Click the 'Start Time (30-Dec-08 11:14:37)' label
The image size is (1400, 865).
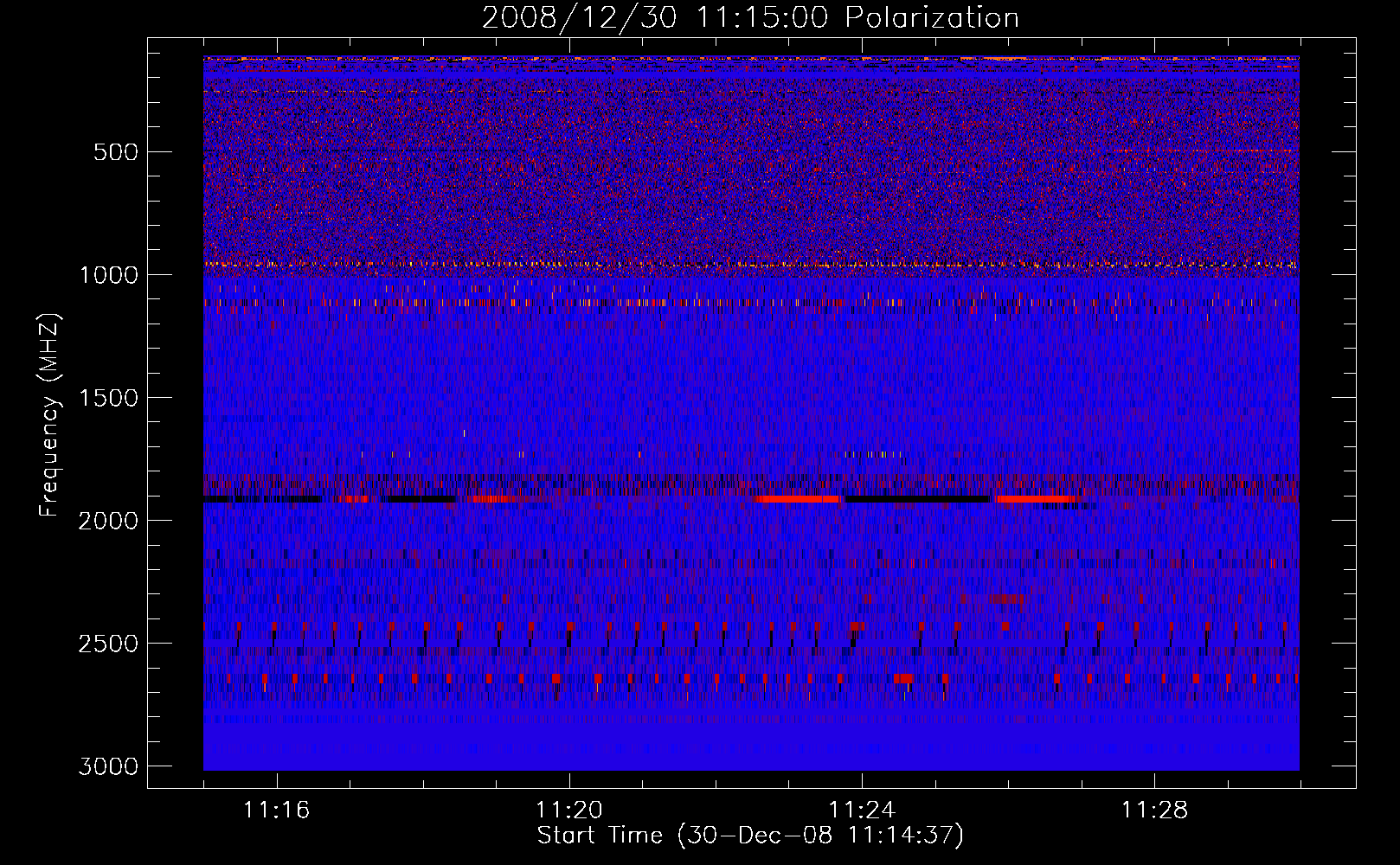(x=750, y=836)
